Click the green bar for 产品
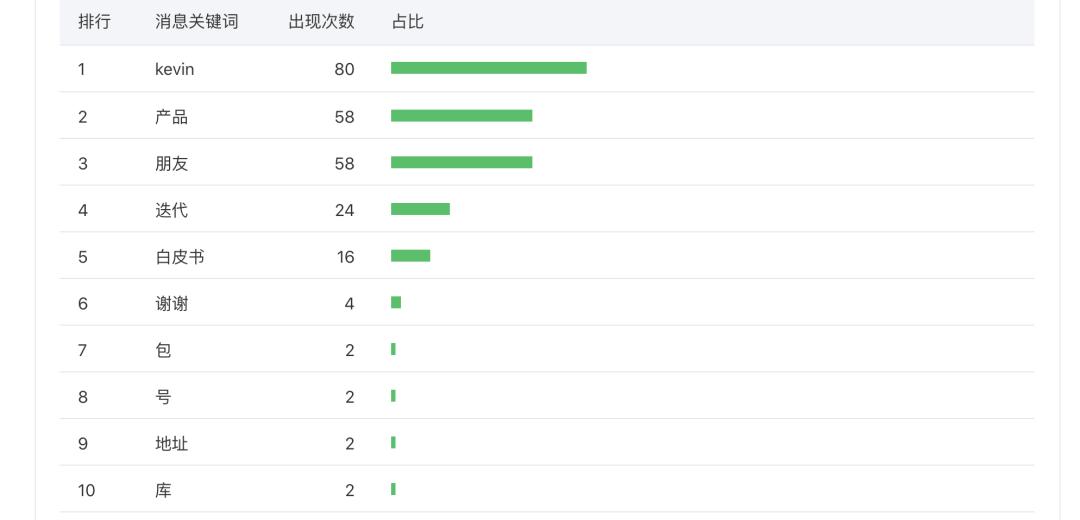Image resolution: width=1080 pixels, height=520 pixels. click(461, 115)
